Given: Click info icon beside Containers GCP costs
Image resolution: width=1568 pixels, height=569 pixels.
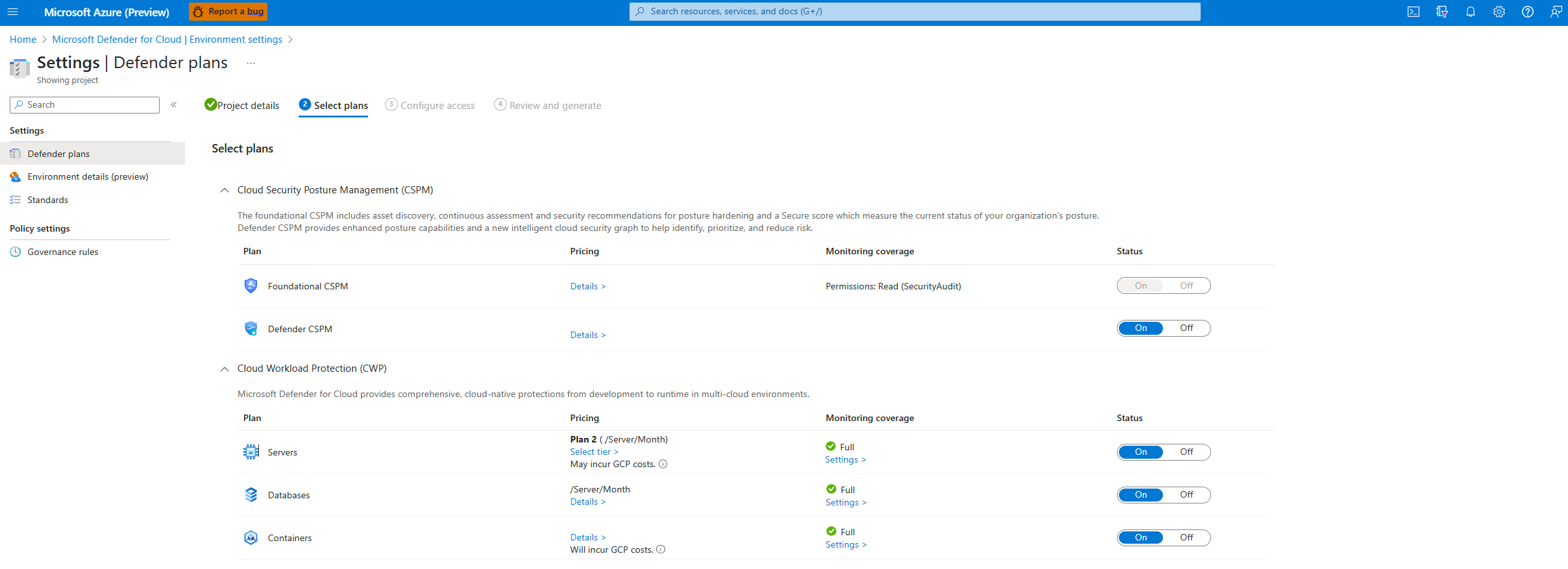Looking at the screenshot, I should pyautogui.click(x=661, y=550).
